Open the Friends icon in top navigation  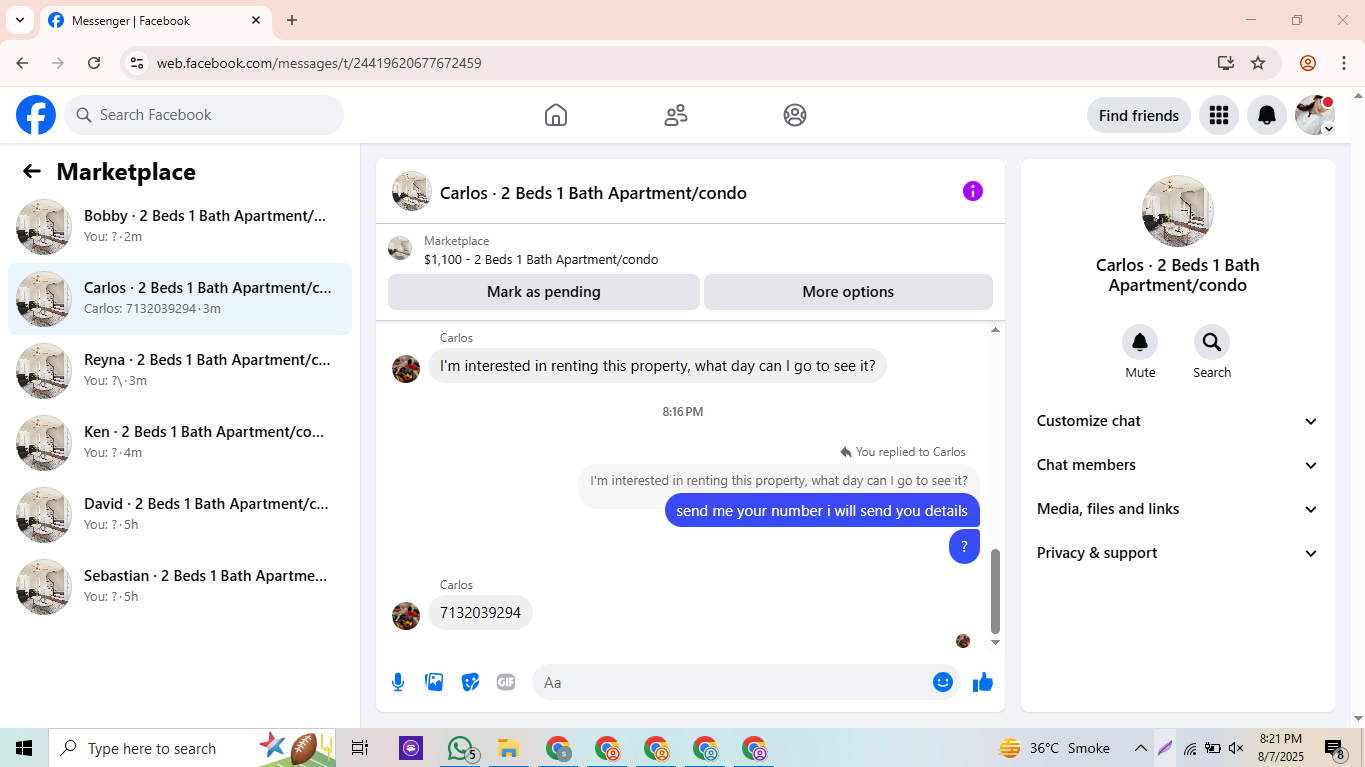click(676, 115)
